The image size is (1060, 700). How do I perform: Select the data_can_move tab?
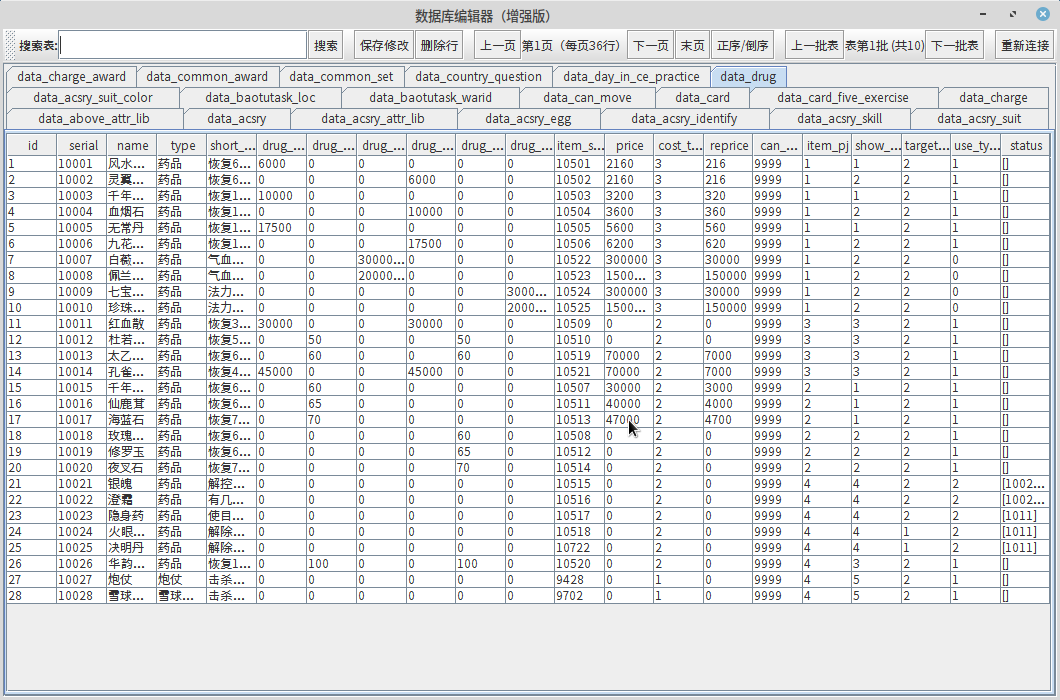(587, 97)
